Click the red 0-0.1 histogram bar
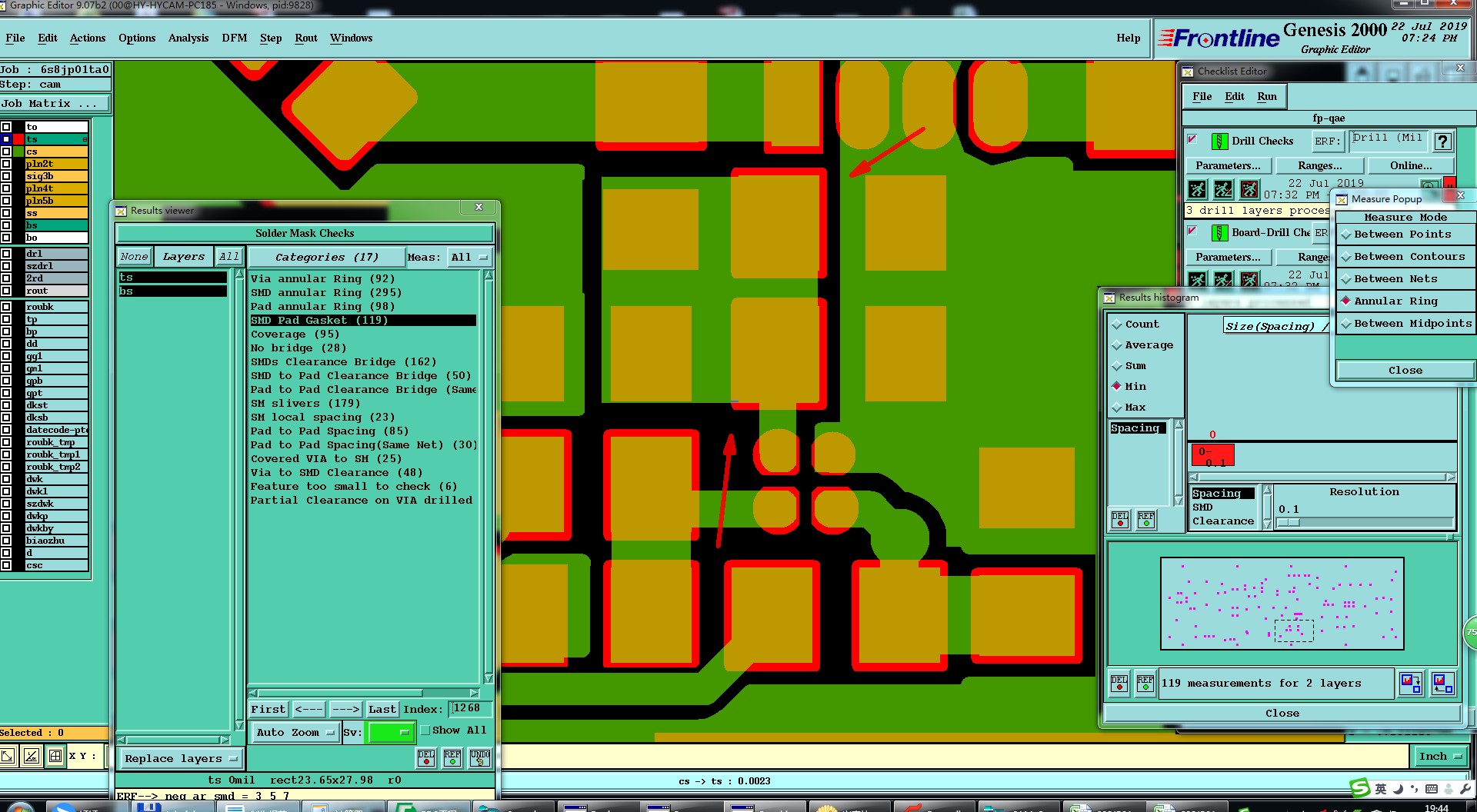 1212,455
